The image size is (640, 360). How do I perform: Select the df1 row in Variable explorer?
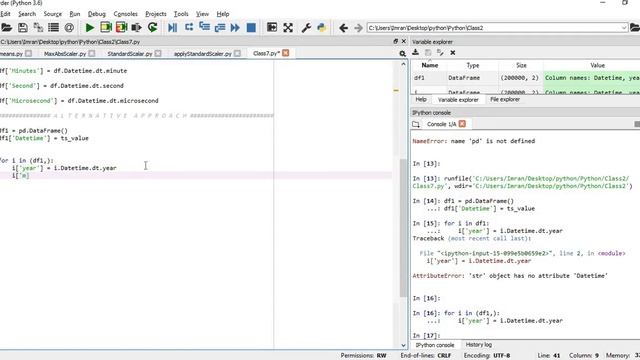click(x=526, y=78)
